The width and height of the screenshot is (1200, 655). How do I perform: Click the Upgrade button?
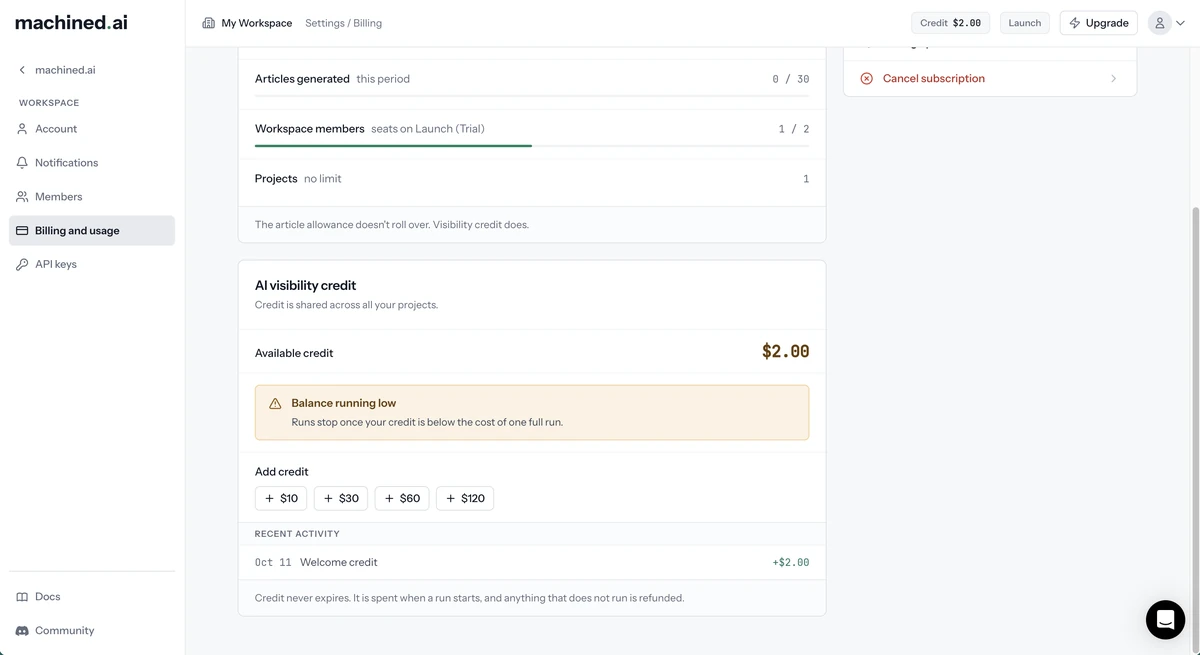(x=1099, y=23)
